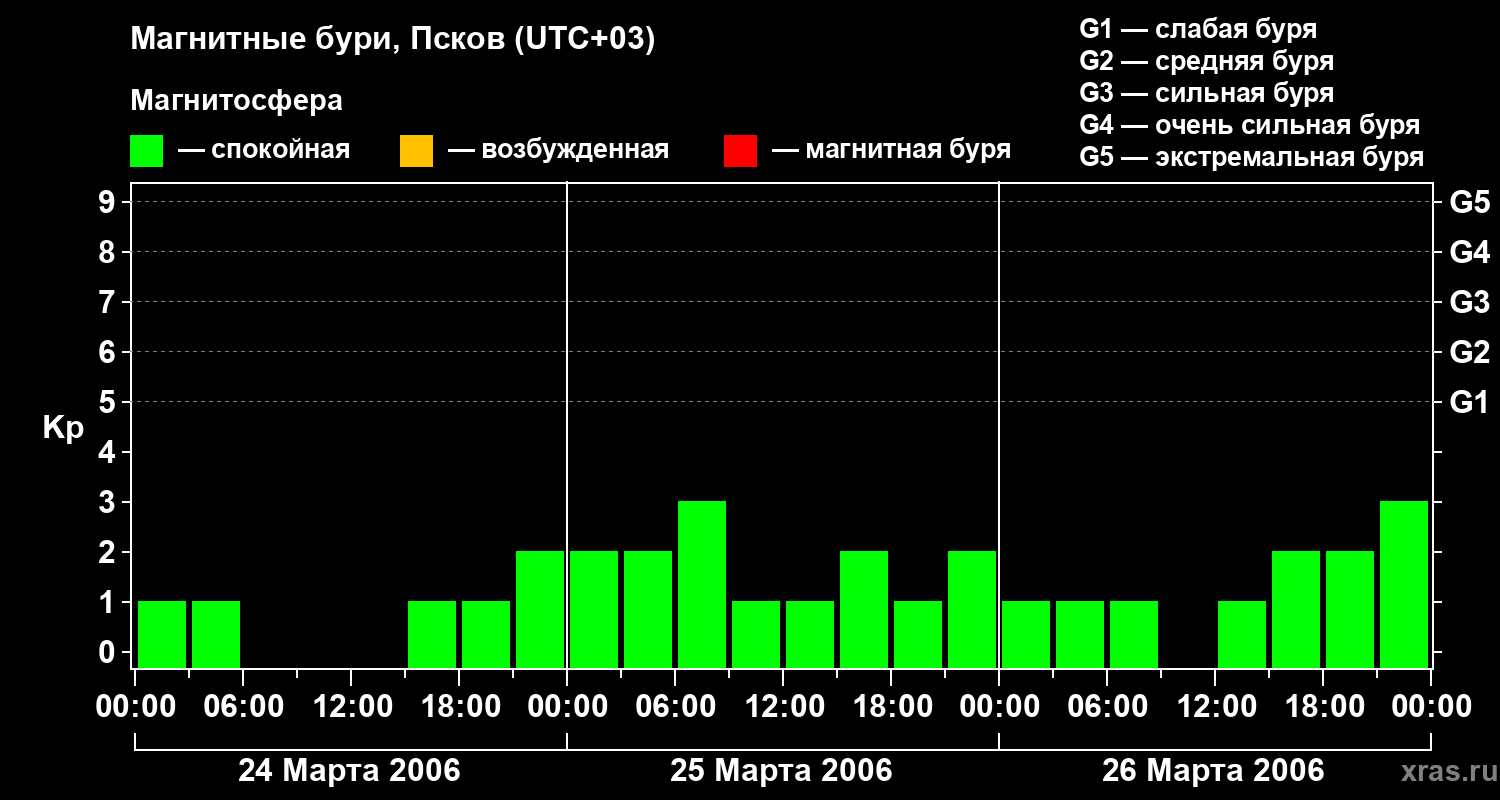
Task: Click the «12:00» time label above 24 Марта
Action: [x=351, y=706]
